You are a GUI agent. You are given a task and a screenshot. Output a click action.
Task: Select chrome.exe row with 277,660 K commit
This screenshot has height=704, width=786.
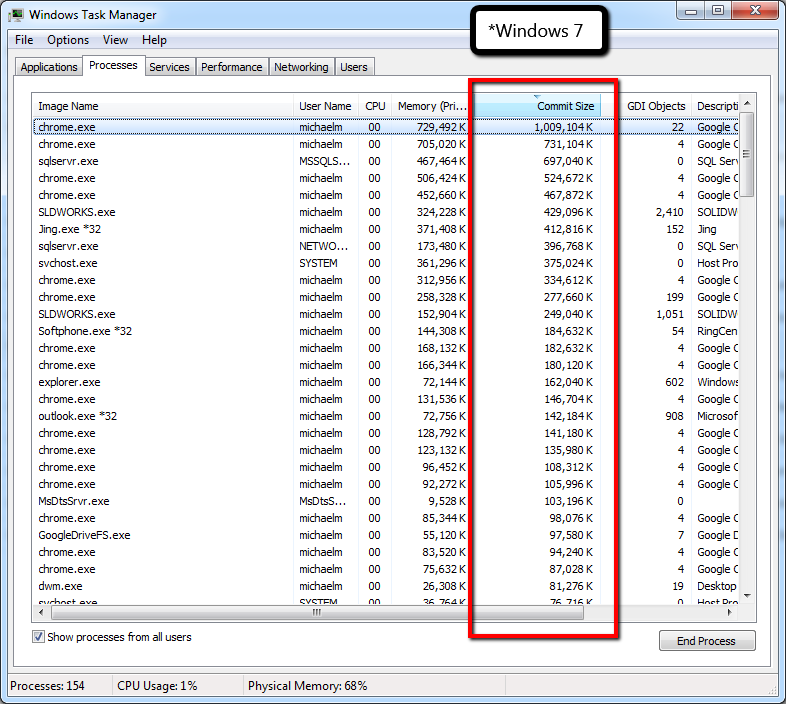(386, 297)
